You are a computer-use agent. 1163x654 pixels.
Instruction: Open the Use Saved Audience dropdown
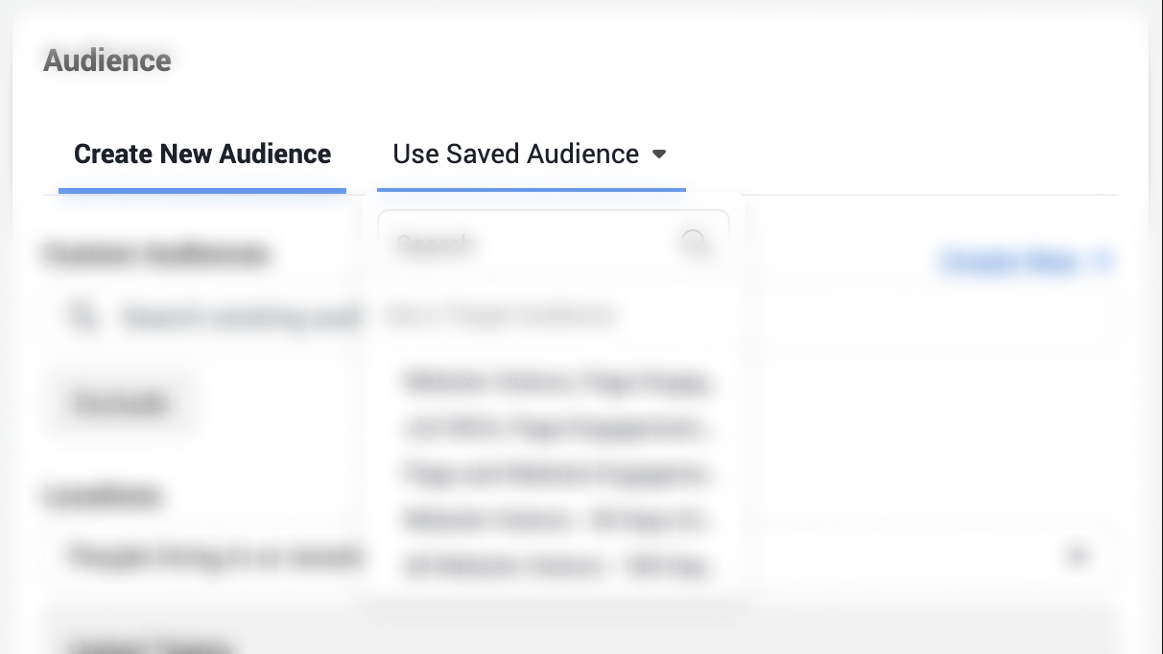point(514,154)
